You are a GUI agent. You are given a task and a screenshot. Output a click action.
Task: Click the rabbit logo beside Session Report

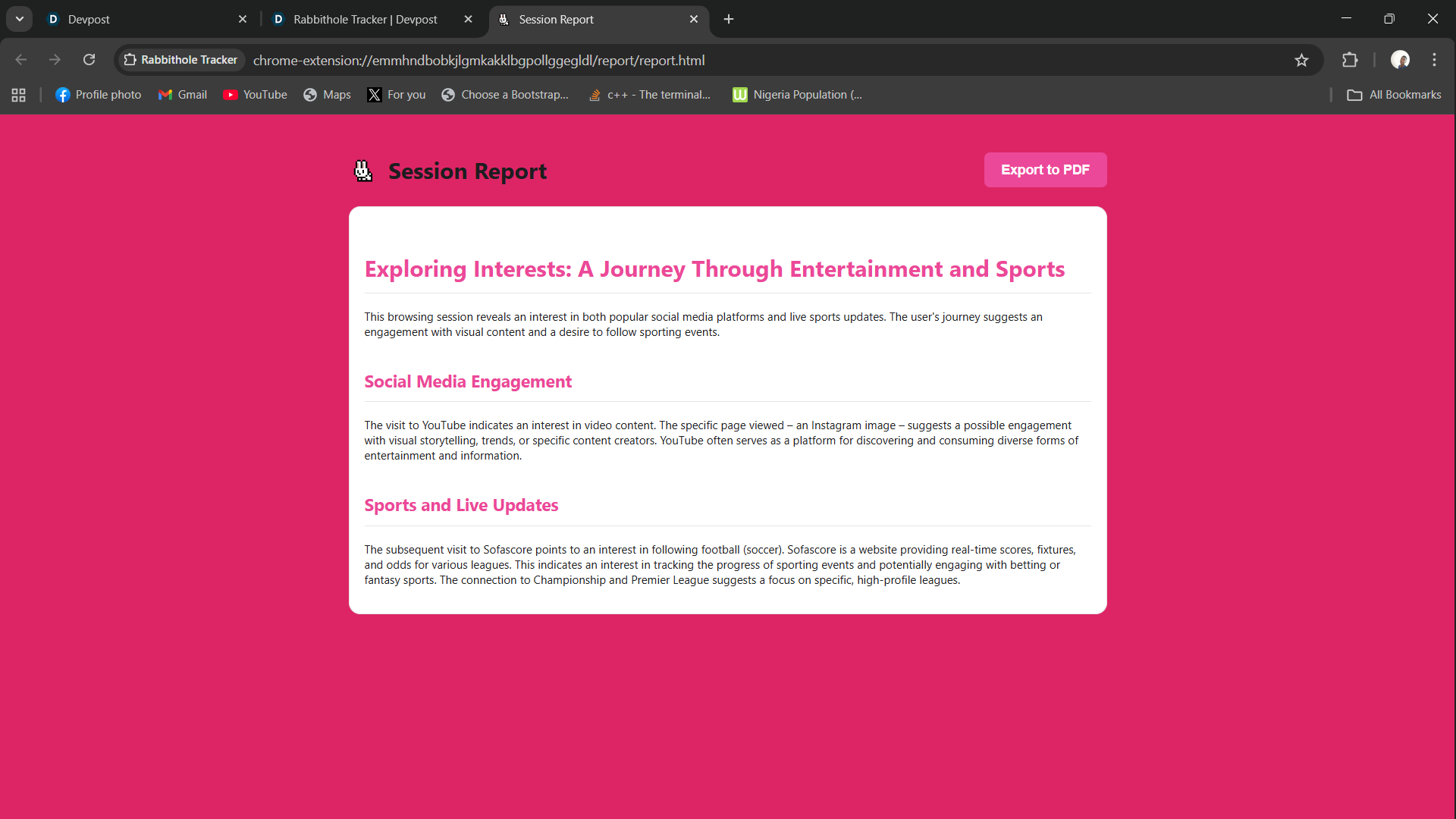coord(363,171)
